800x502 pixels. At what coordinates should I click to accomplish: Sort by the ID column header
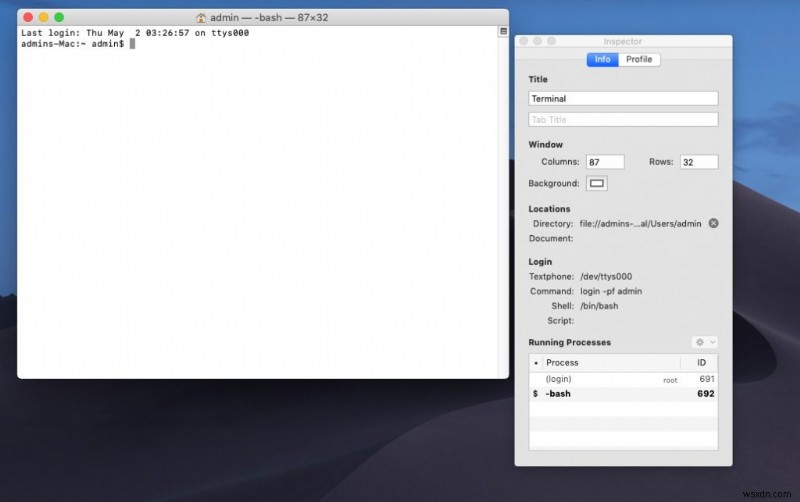pos(699,363)
